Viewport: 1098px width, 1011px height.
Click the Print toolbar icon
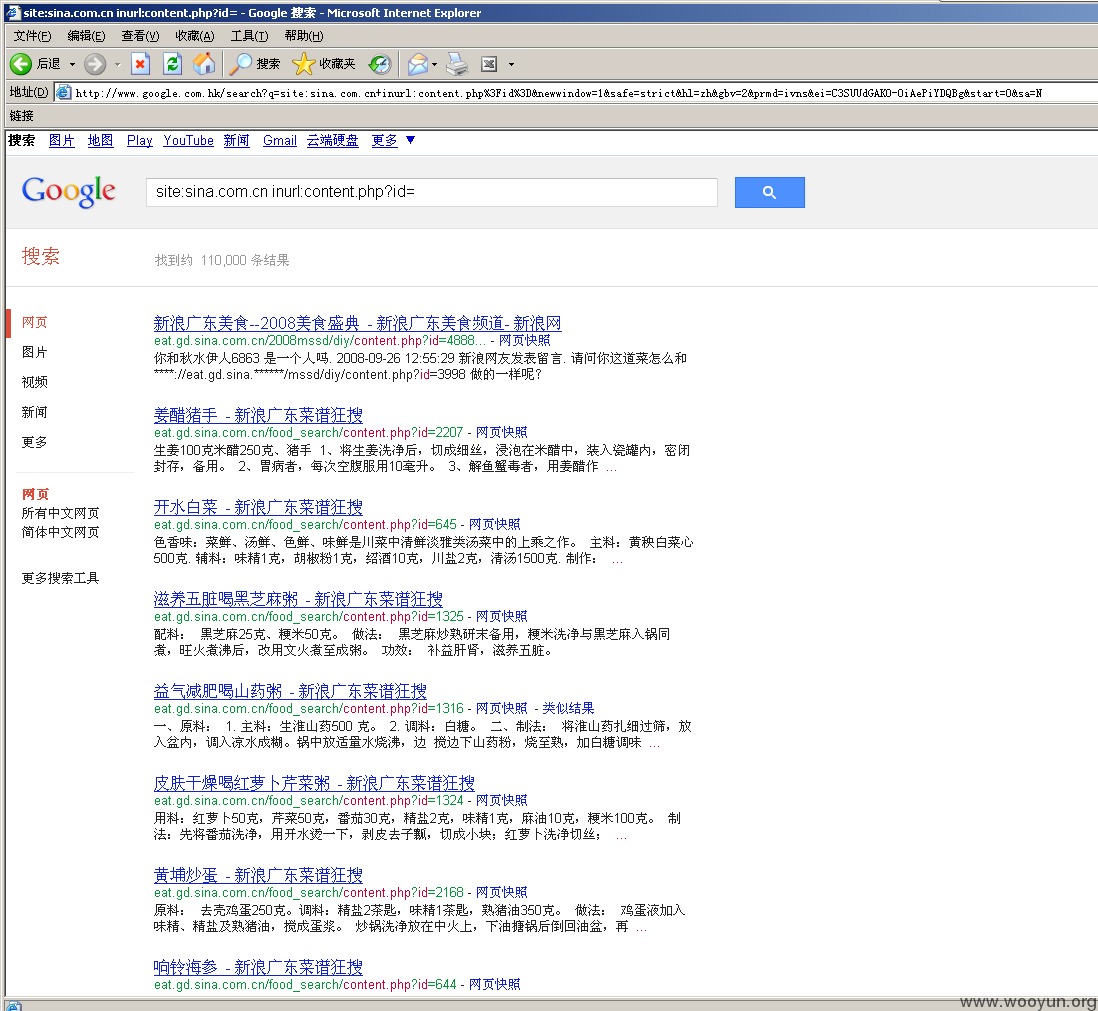[457, 64]
